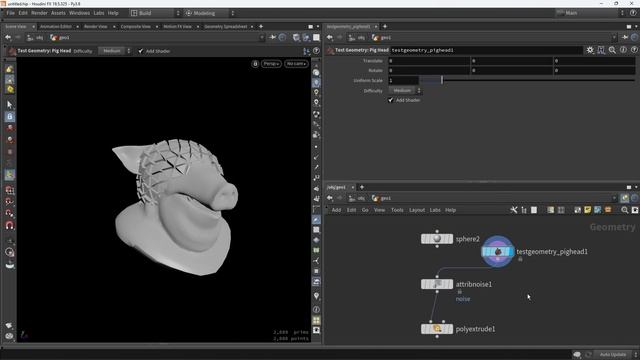The height and width of the screenshot is (360, 640).
Task: Open the Windows menu
Action: pos(79,13)
